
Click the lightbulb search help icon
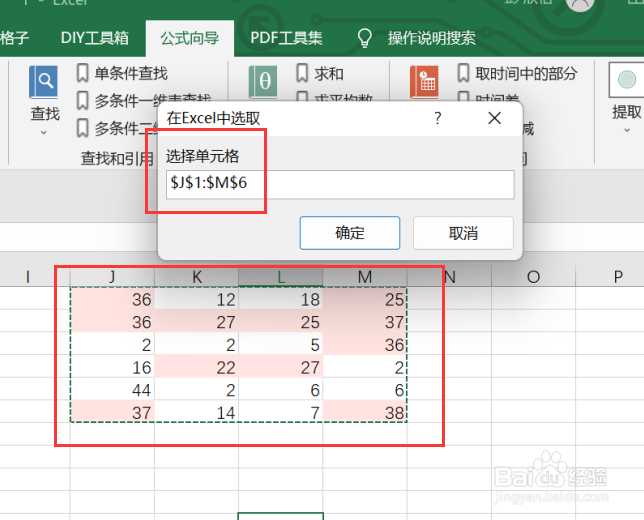pos(364,38)
